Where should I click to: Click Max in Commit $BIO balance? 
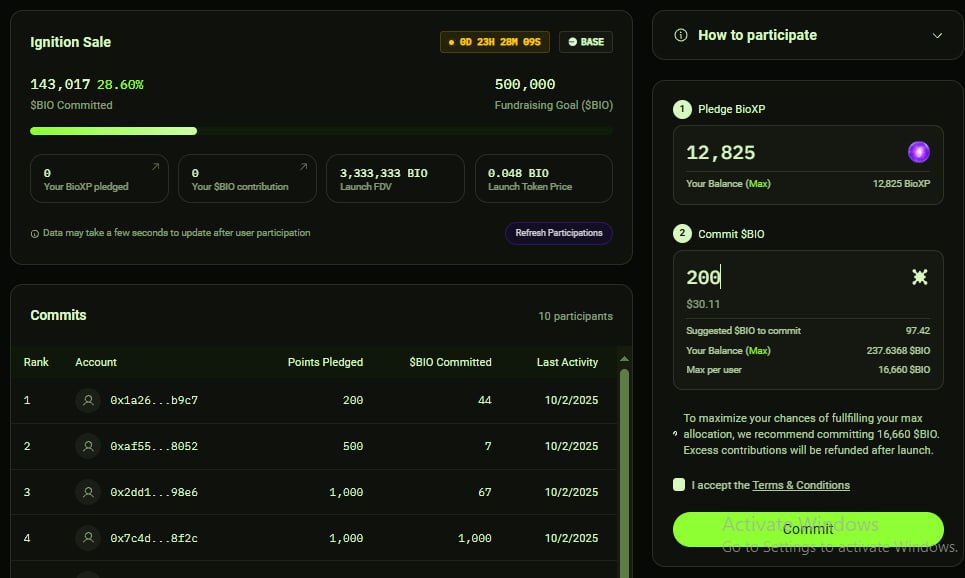click(x=758, y=350)
